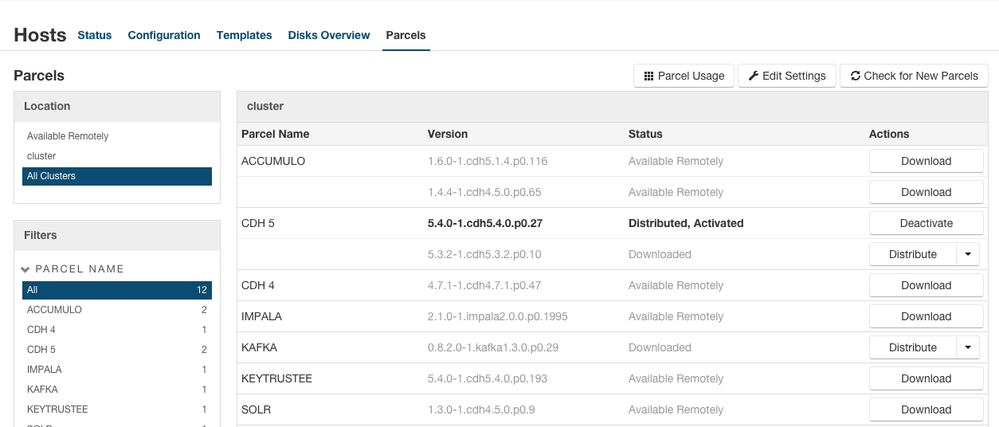Click the Parcel Usage button
The height and width of the screenshot is (427, 999).
(684, 76)
